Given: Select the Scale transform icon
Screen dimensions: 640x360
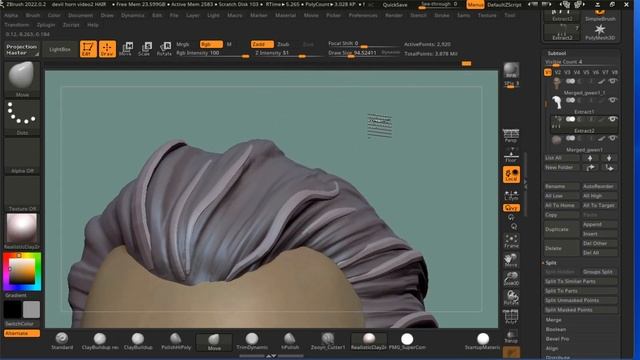Looking at the screenshot, I should pyautogui.click(x=145, y=49).
